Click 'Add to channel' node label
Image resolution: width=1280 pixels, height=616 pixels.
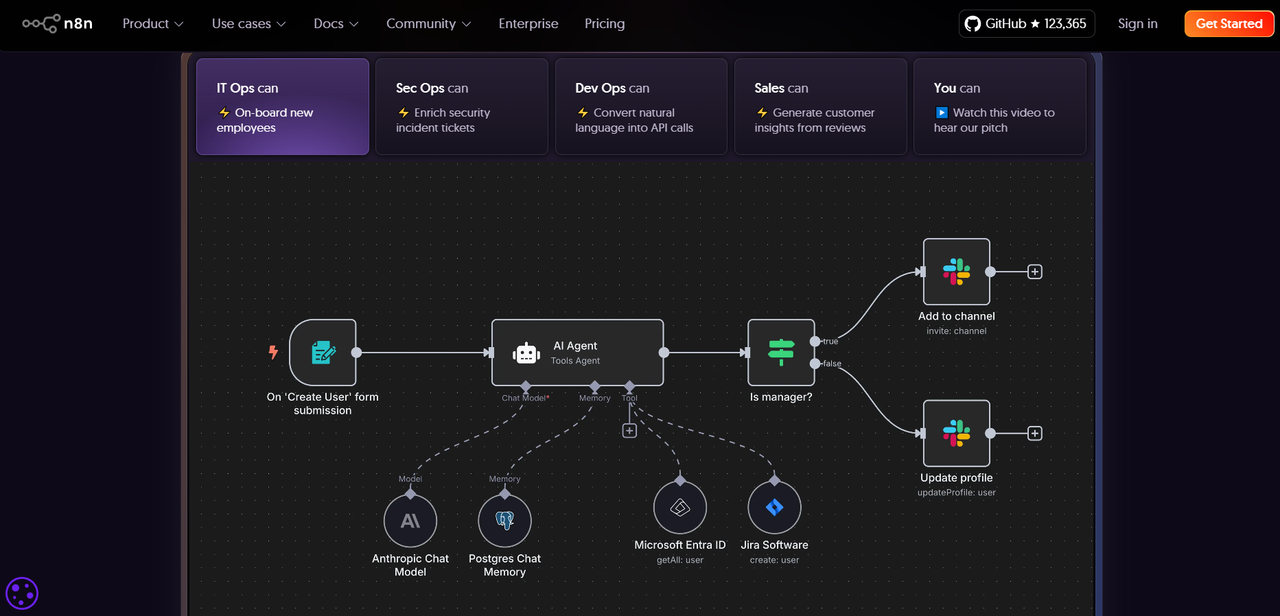point(957,316)
